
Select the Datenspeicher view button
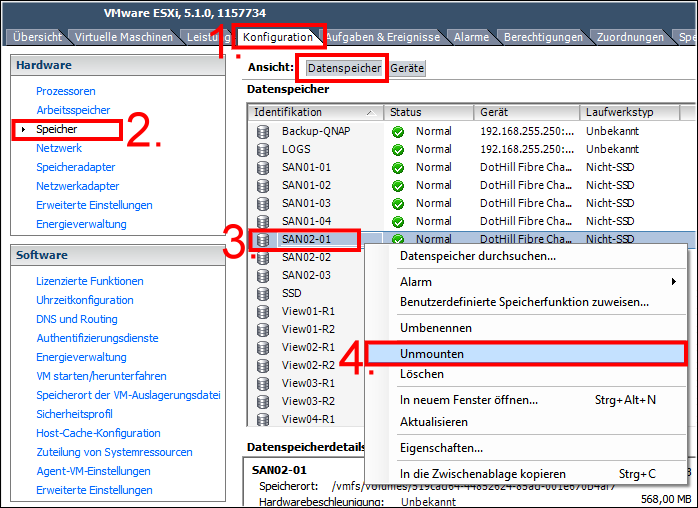344,68
